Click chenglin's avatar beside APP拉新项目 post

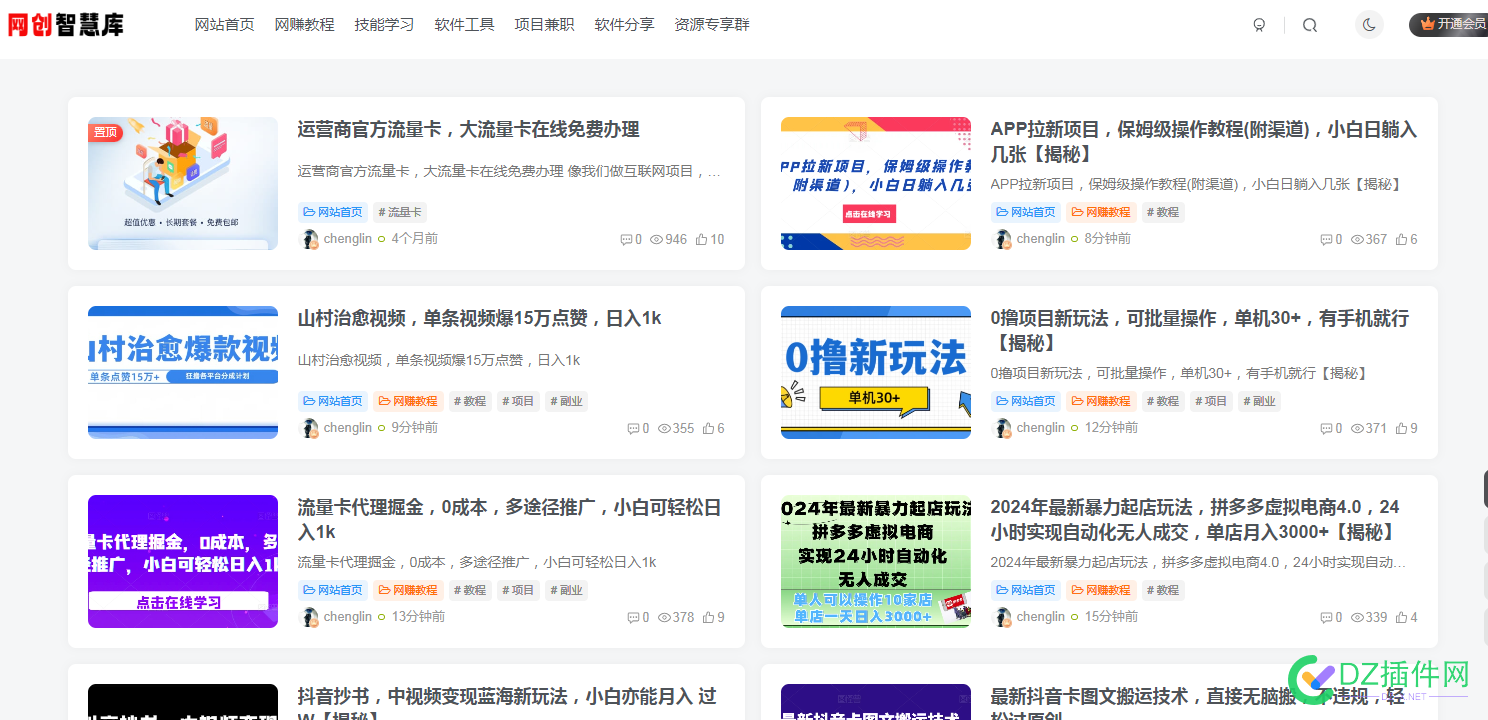tap(1003, 238)
